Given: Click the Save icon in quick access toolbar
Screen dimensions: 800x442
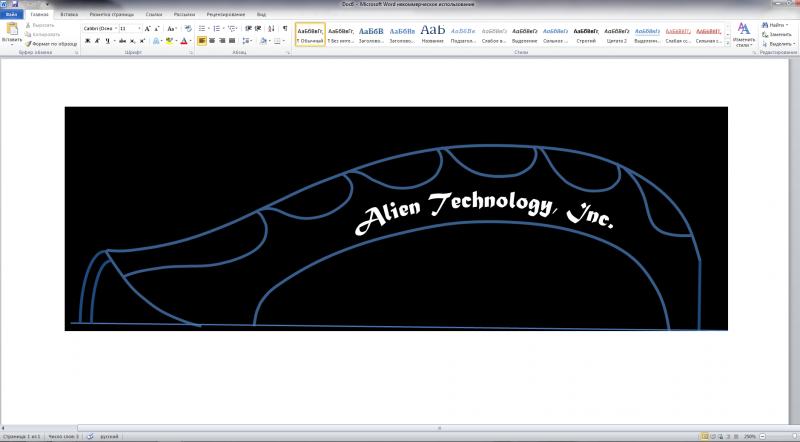Looking at the screenshot, I should coord(14,4).
